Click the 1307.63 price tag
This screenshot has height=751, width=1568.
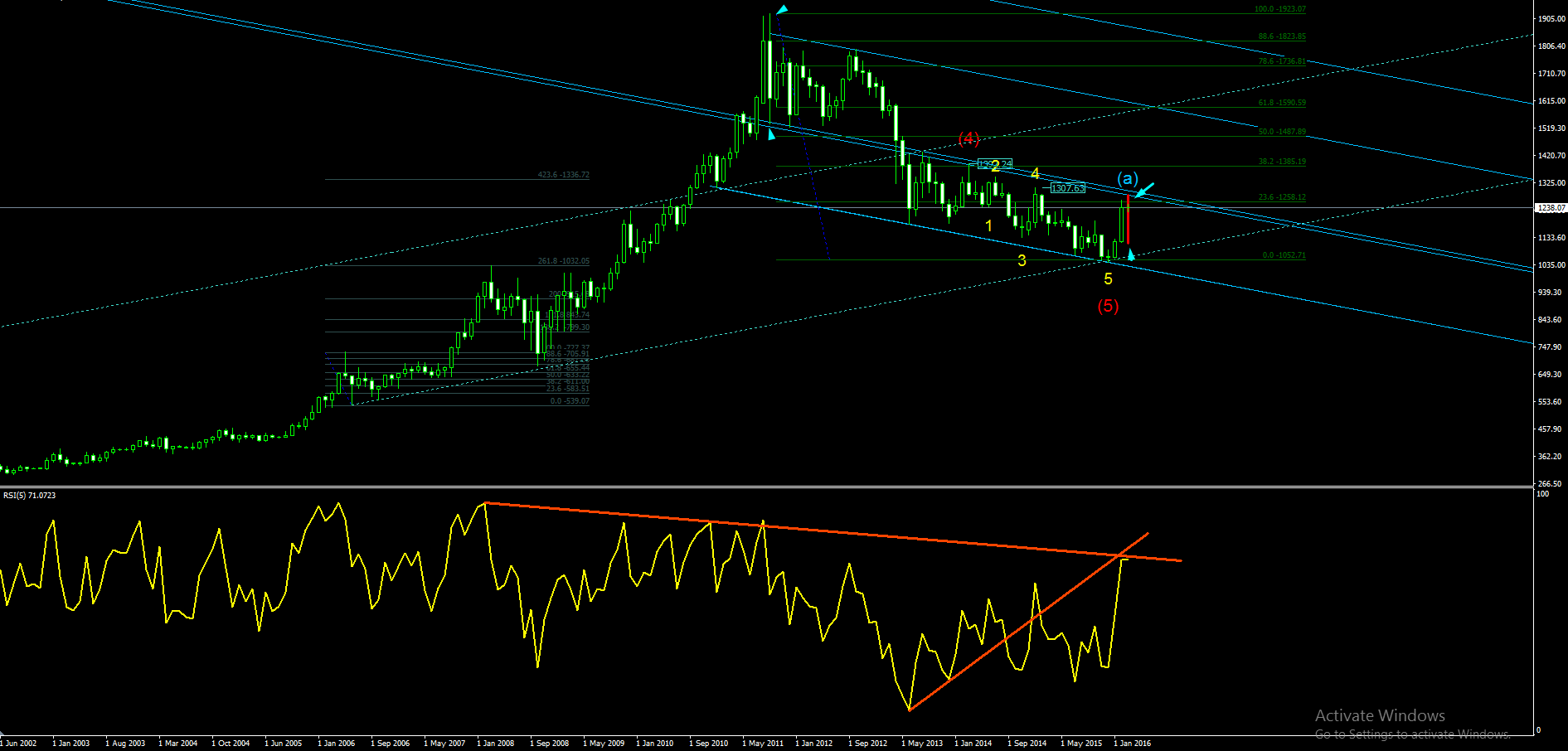coord(1068,188)
